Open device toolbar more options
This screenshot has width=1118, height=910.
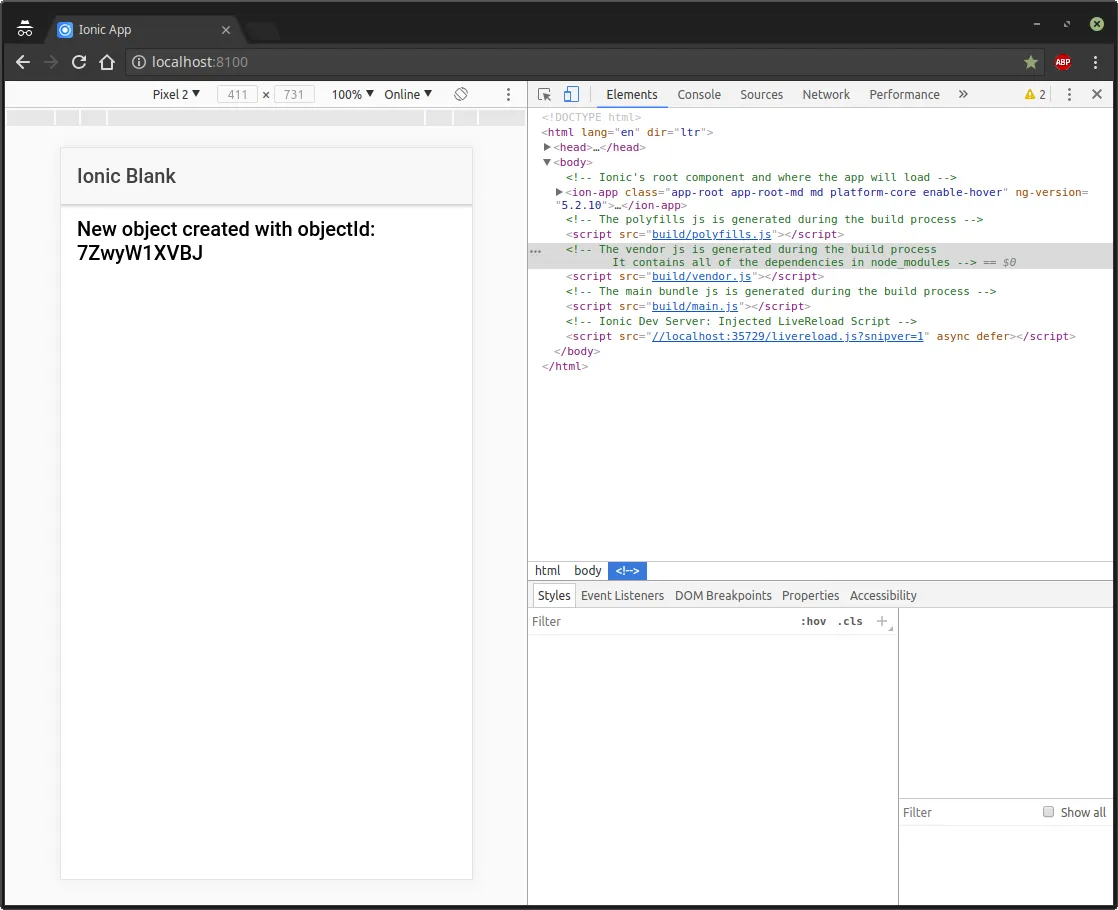(x=508, y=94)
